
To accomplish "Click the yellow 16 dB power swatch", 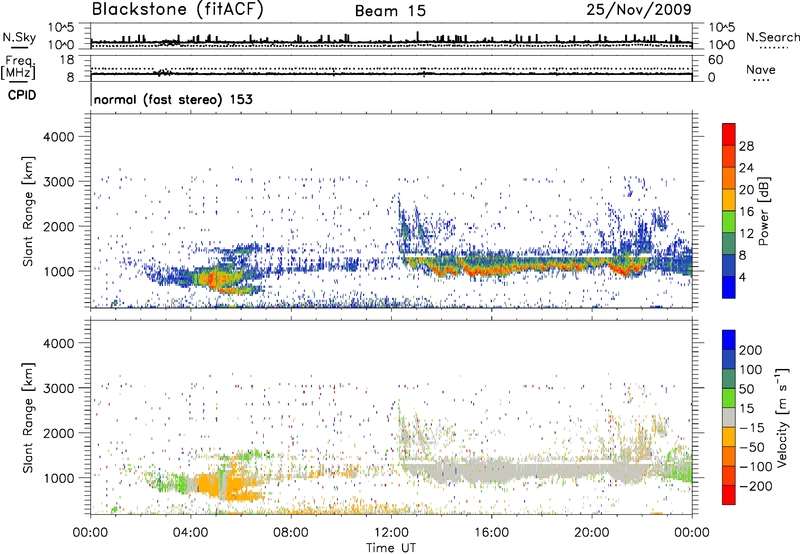I will (x=729, y=200).
